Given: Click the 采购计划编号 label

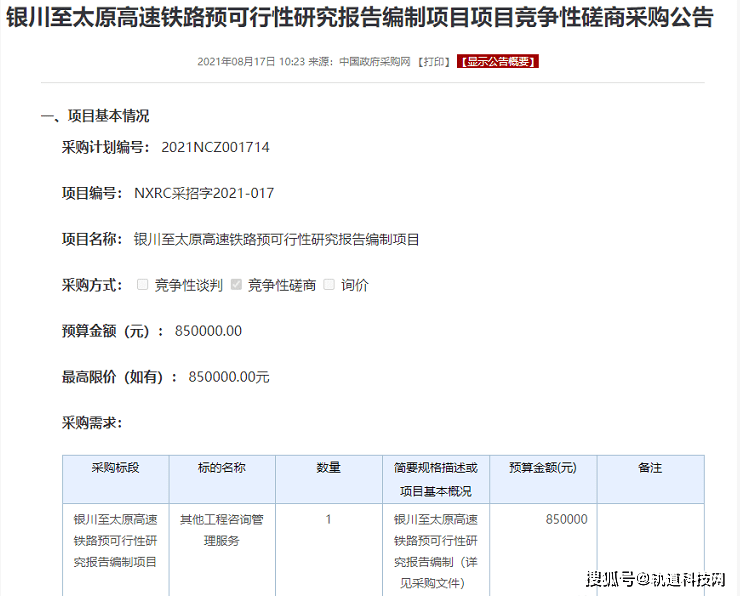Looking at the screenshot, I should point(106,147).
